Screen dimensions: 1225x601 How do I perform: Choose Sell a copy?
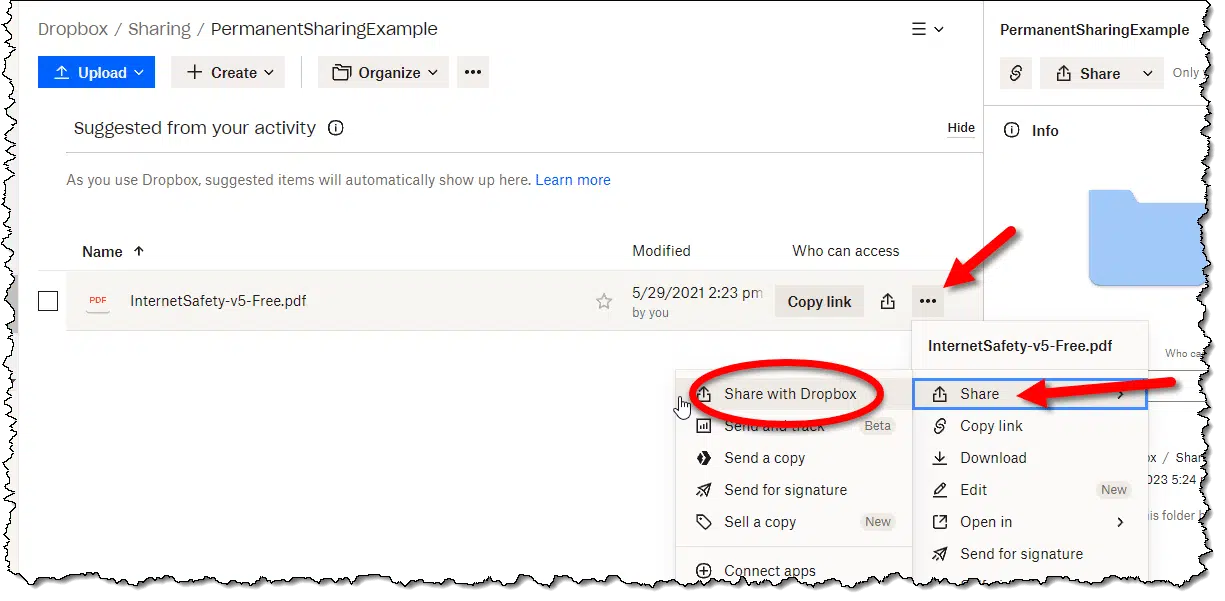793,522
